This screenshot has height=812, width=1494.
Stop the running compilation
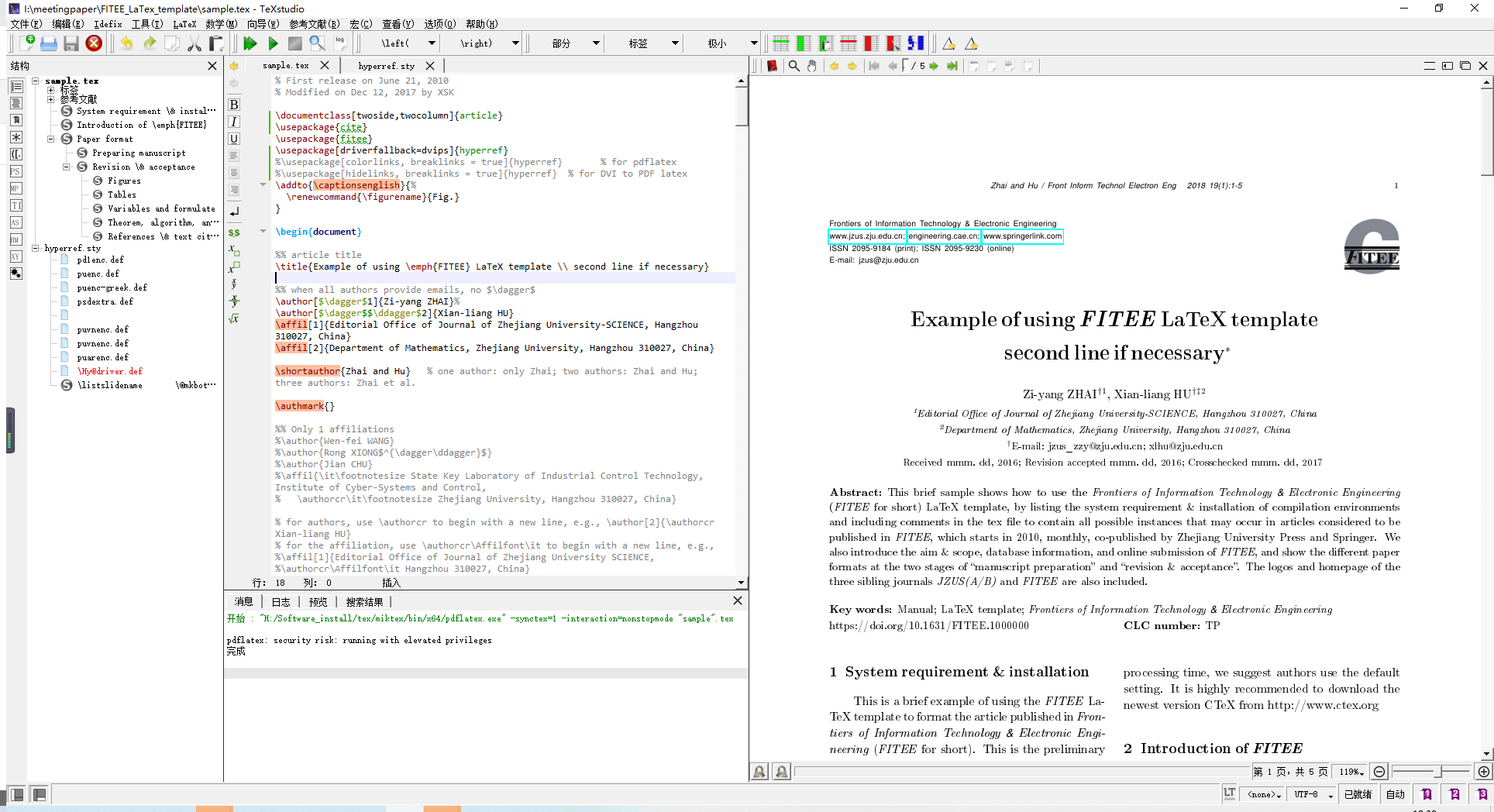295,43
